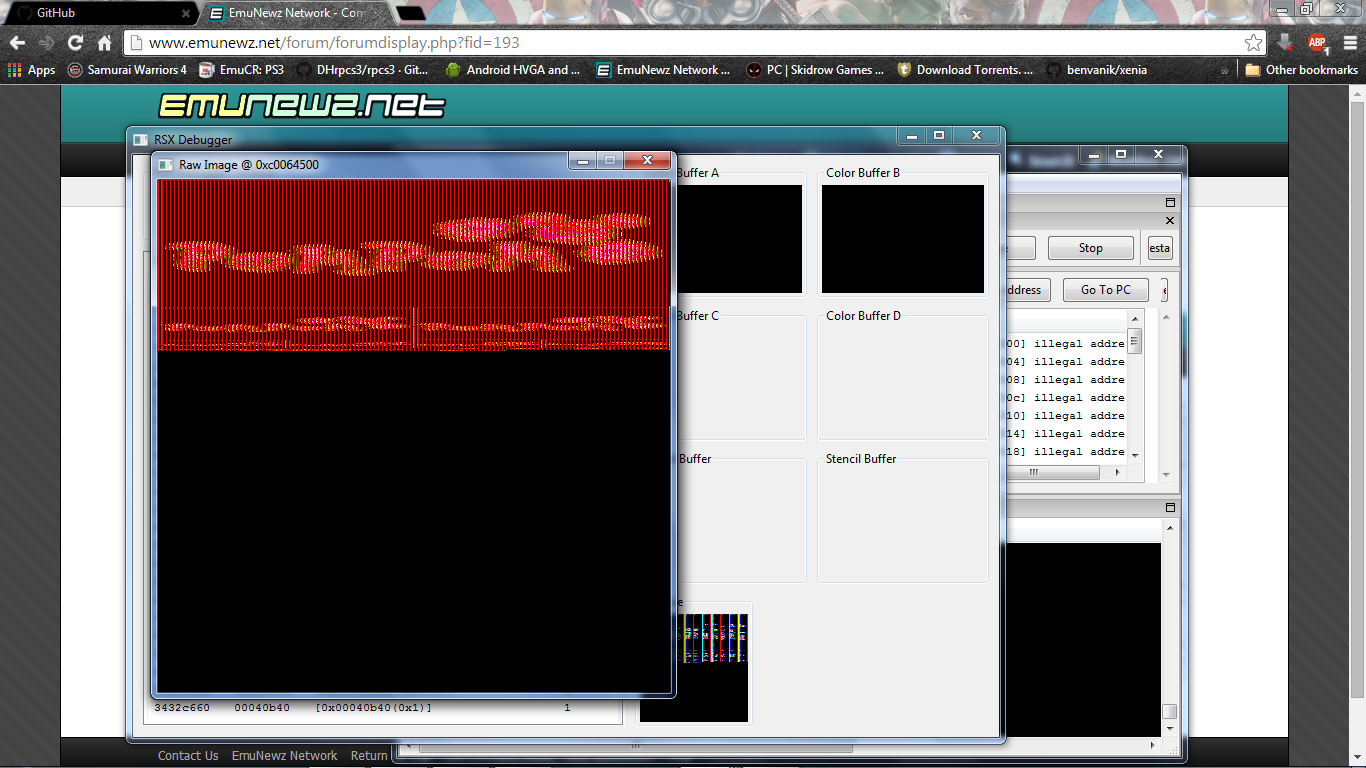
Task: Select the 0x00040b40(0x1) command row
Action: coord(382,708)
